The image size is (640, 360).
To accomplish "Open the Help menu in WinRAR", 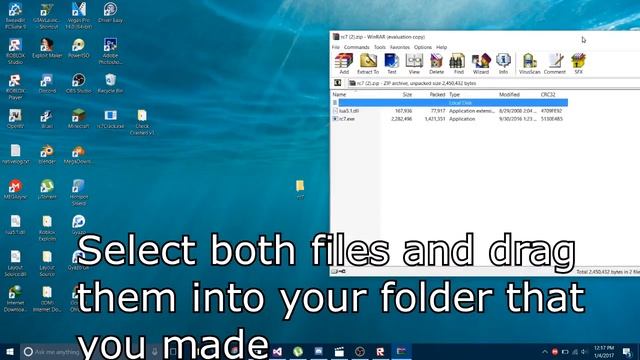I will [441, 47].
